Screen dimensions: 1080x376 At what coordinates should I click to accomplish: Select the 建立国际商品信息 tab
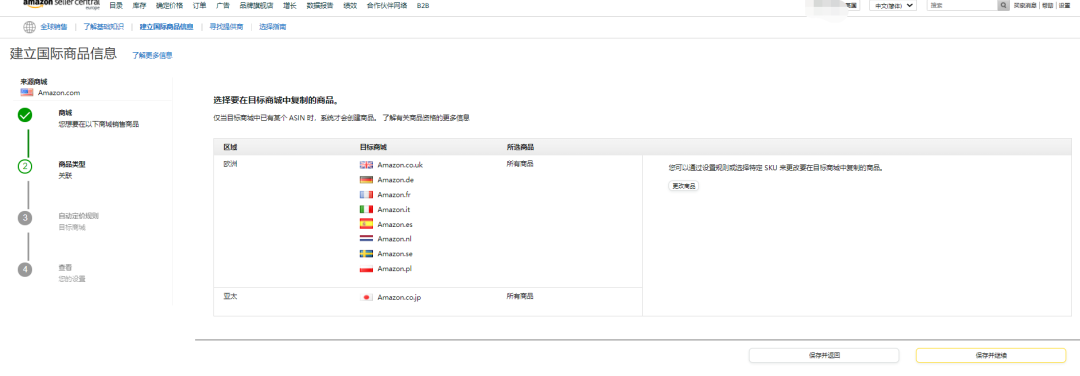point(167,28)
